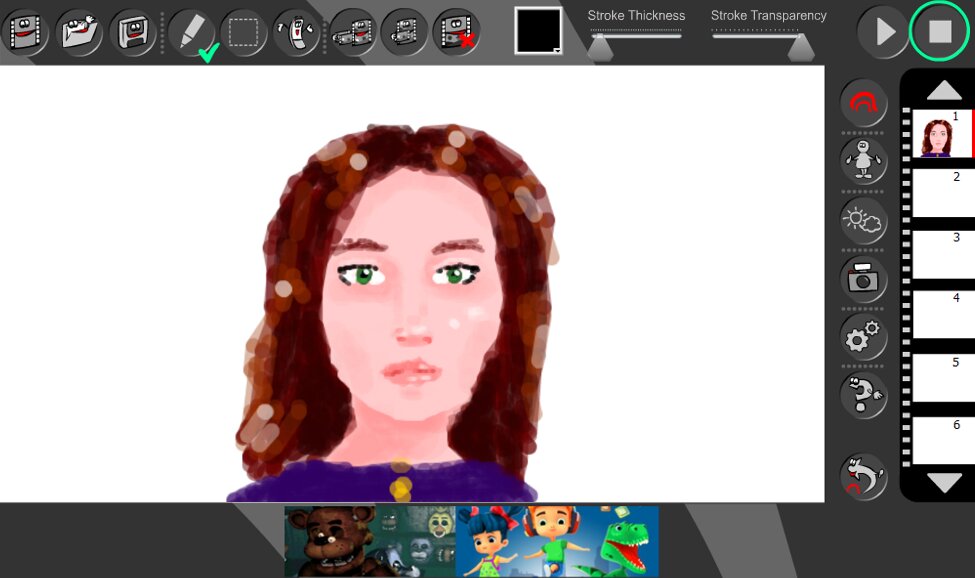Open settings with the gears icon
The image size is (975, 578).
tap(863, 338)
